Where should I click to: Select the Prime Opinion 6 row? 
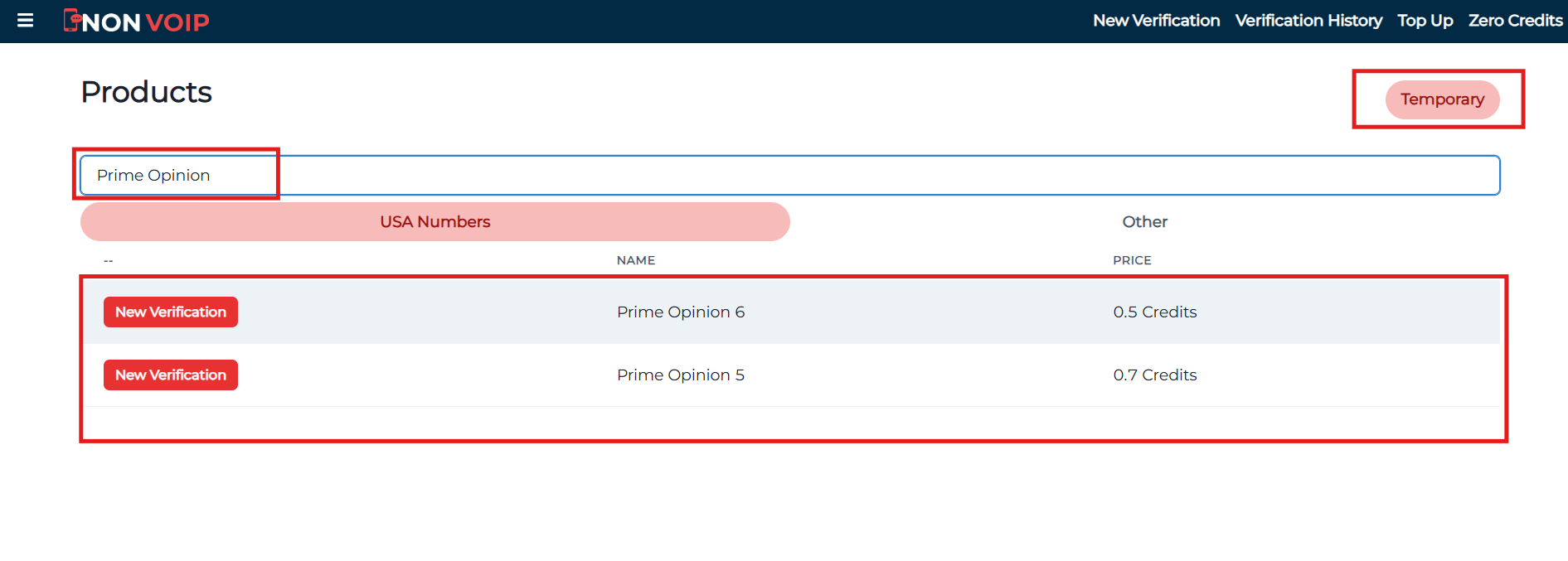(680, 312)
